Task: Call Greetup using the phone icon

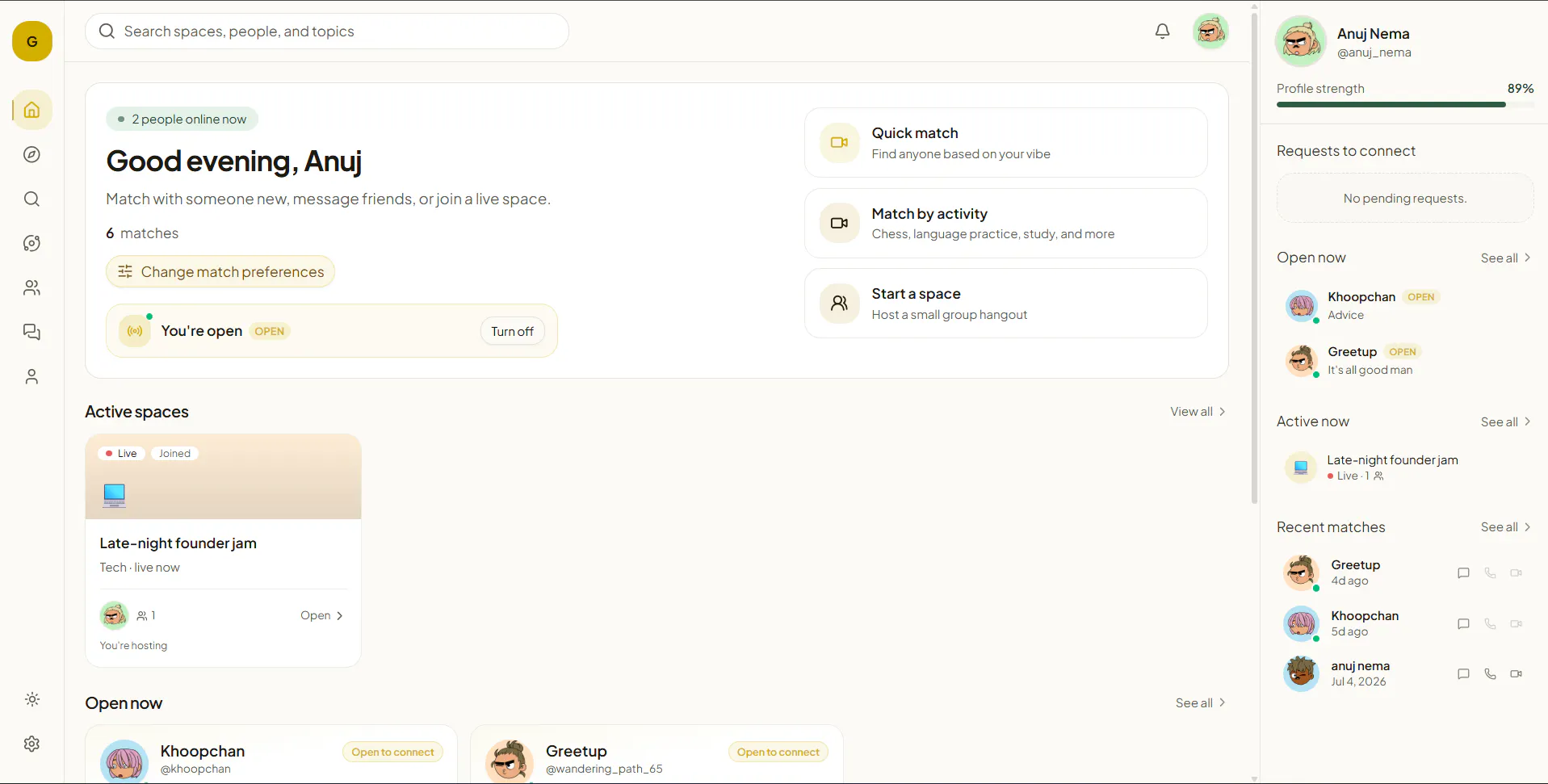Action: pos(1490,573)
